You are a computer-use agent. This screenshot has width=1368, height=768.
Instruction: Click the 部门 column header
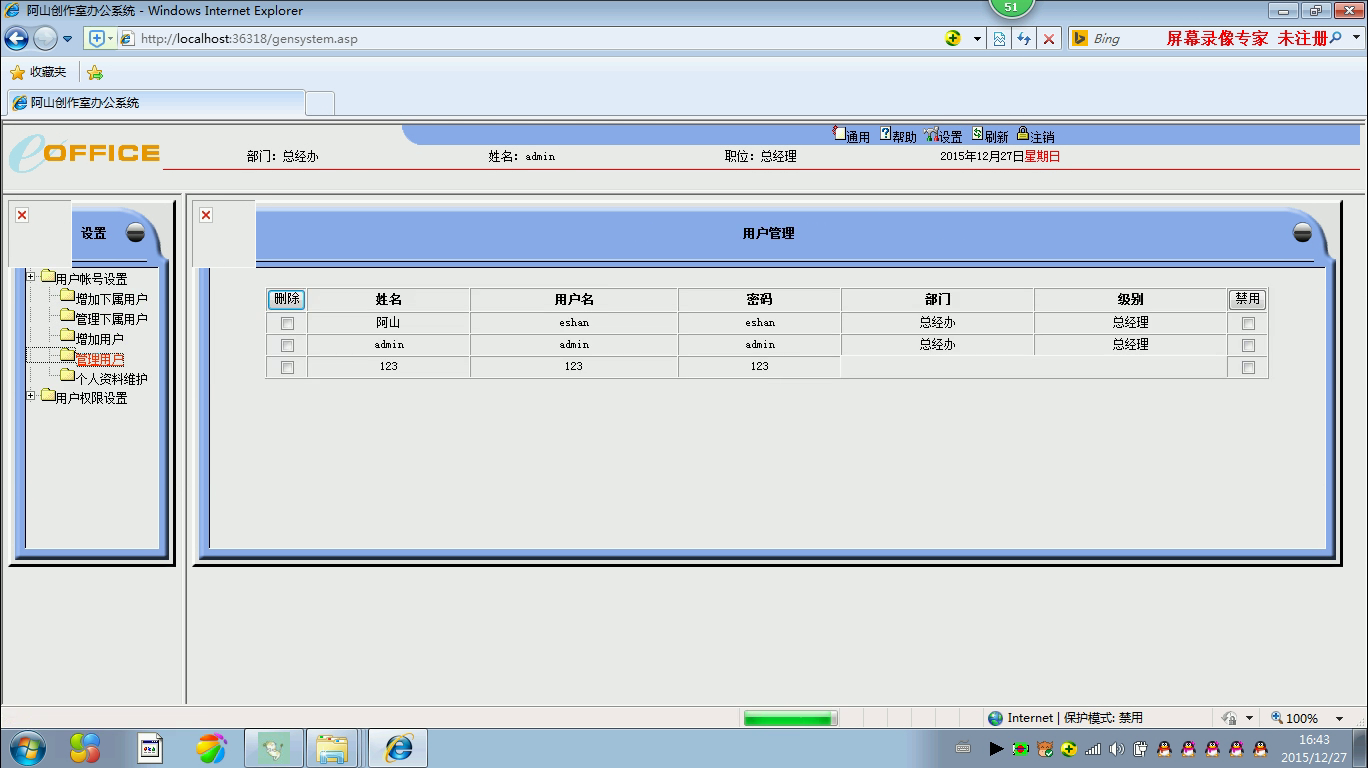[938, 299]
